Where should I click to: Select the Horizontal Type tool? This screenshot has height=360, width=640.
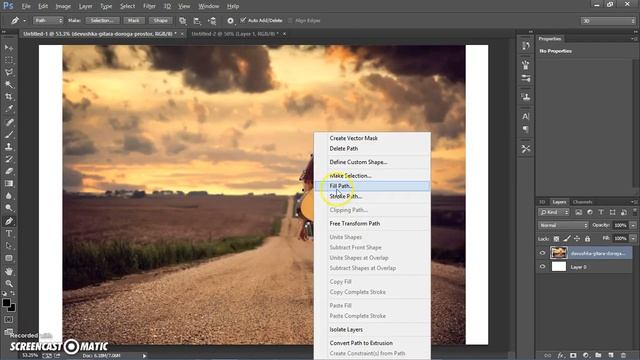(9, 234)
